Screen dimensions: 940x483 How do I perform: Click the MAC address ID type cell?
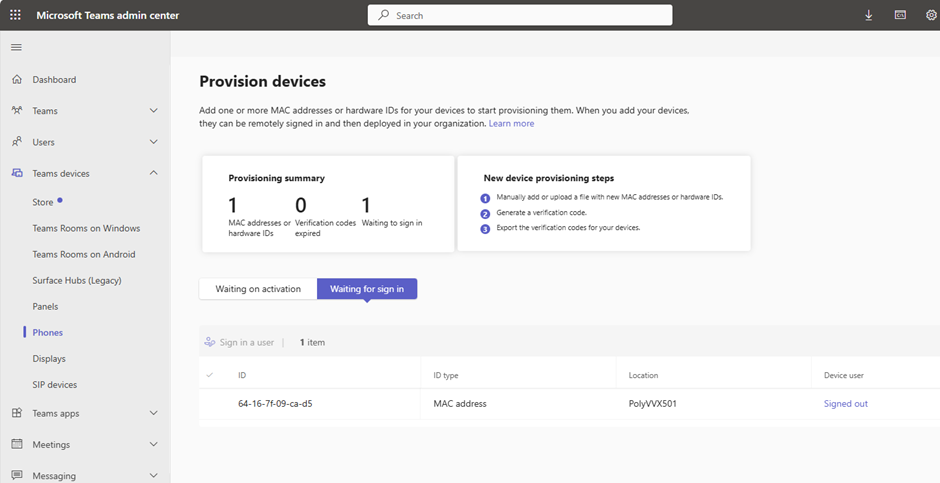coord(460,404)
